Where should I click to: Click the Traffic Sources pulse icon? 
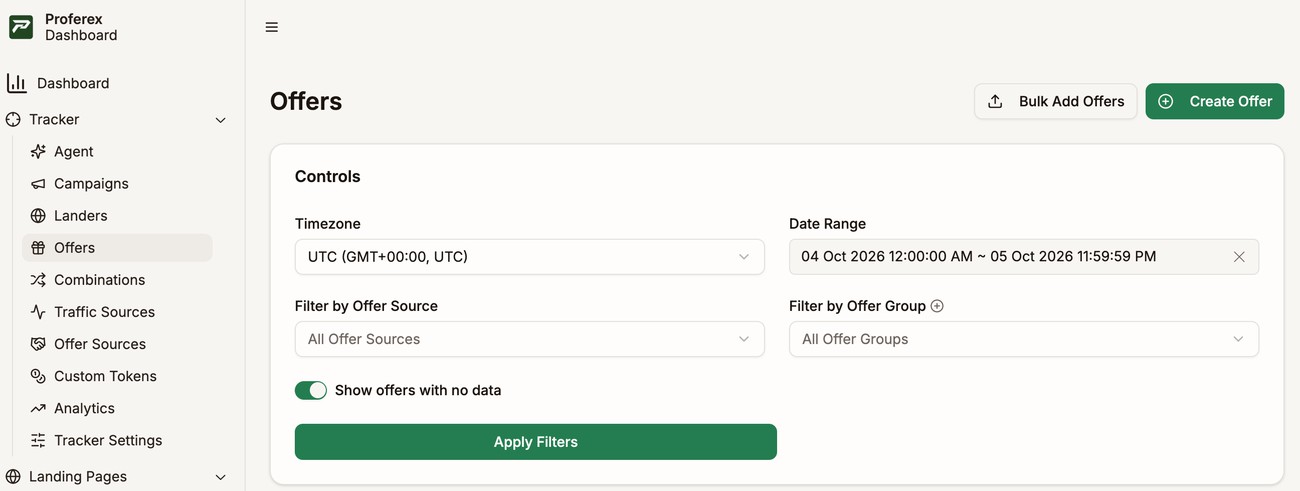click(38, 312)
